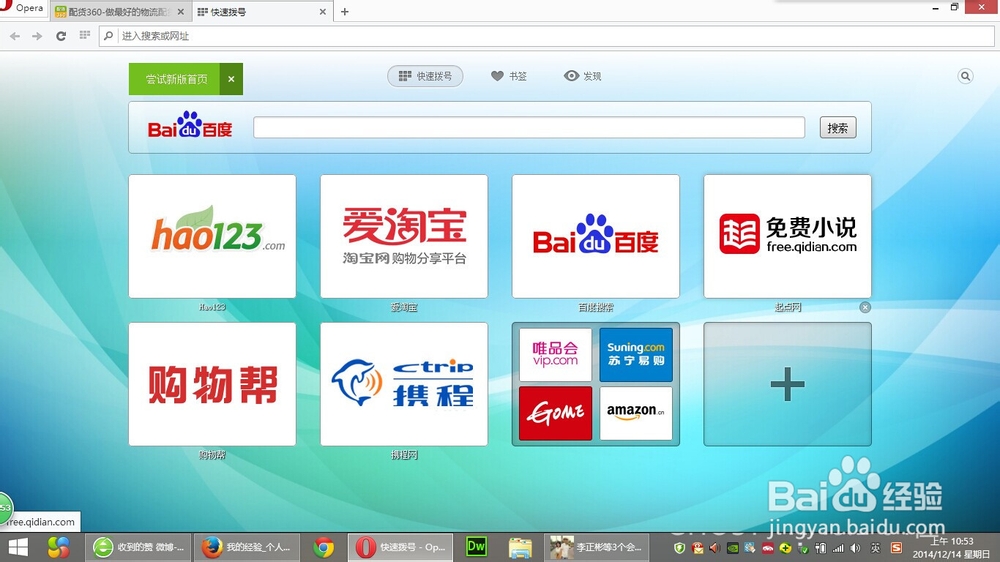1000x562 pixels.
Task: Click the Opera menu button
Action: (23, 9)
